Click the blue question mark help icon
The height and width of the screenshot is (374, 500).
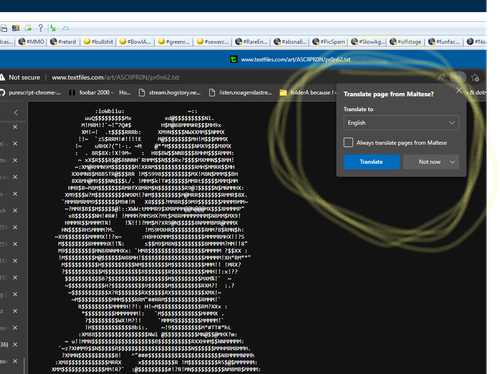(x=41, y=28)
